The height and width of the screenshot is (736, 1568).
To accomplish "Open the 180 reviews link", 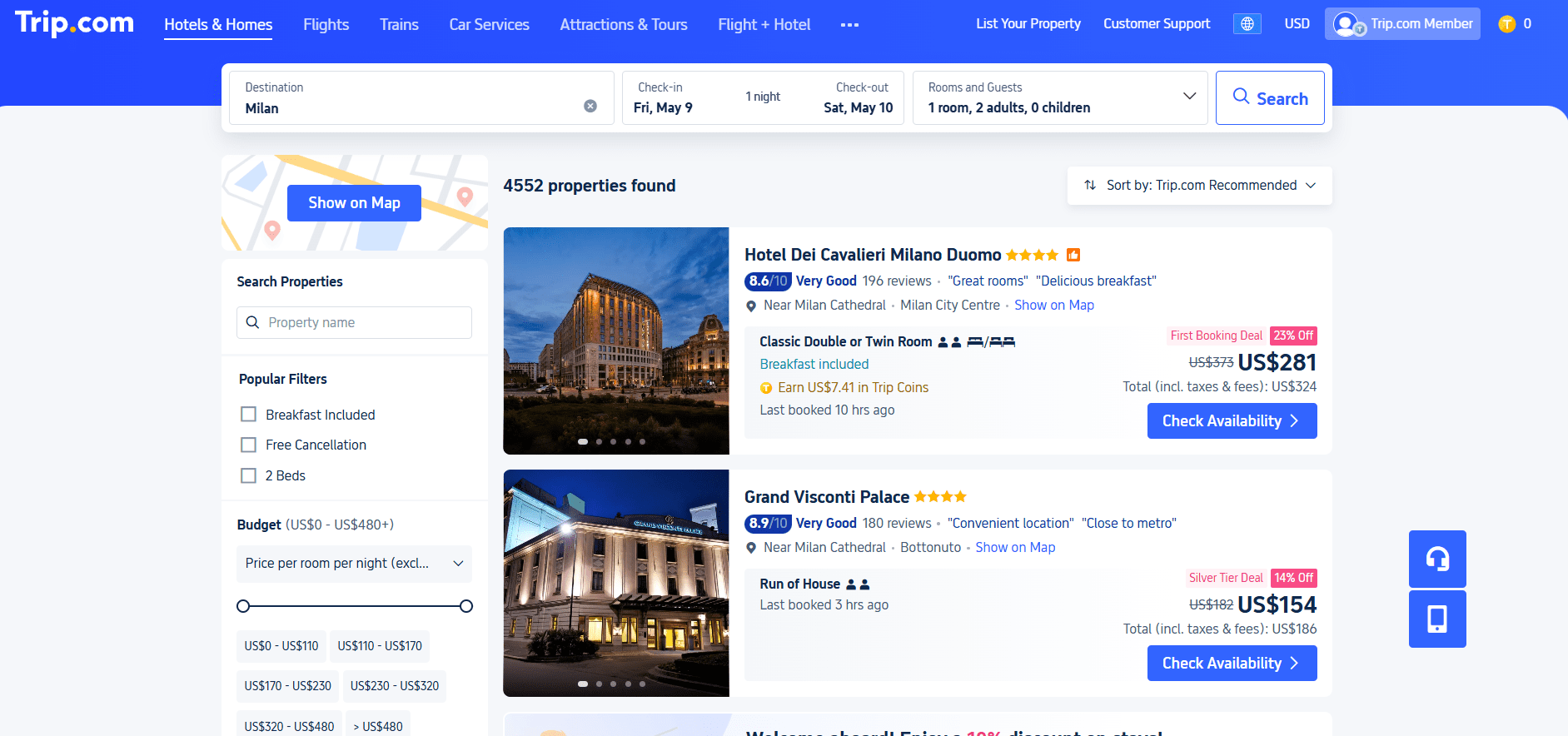I will coord(897,524).
